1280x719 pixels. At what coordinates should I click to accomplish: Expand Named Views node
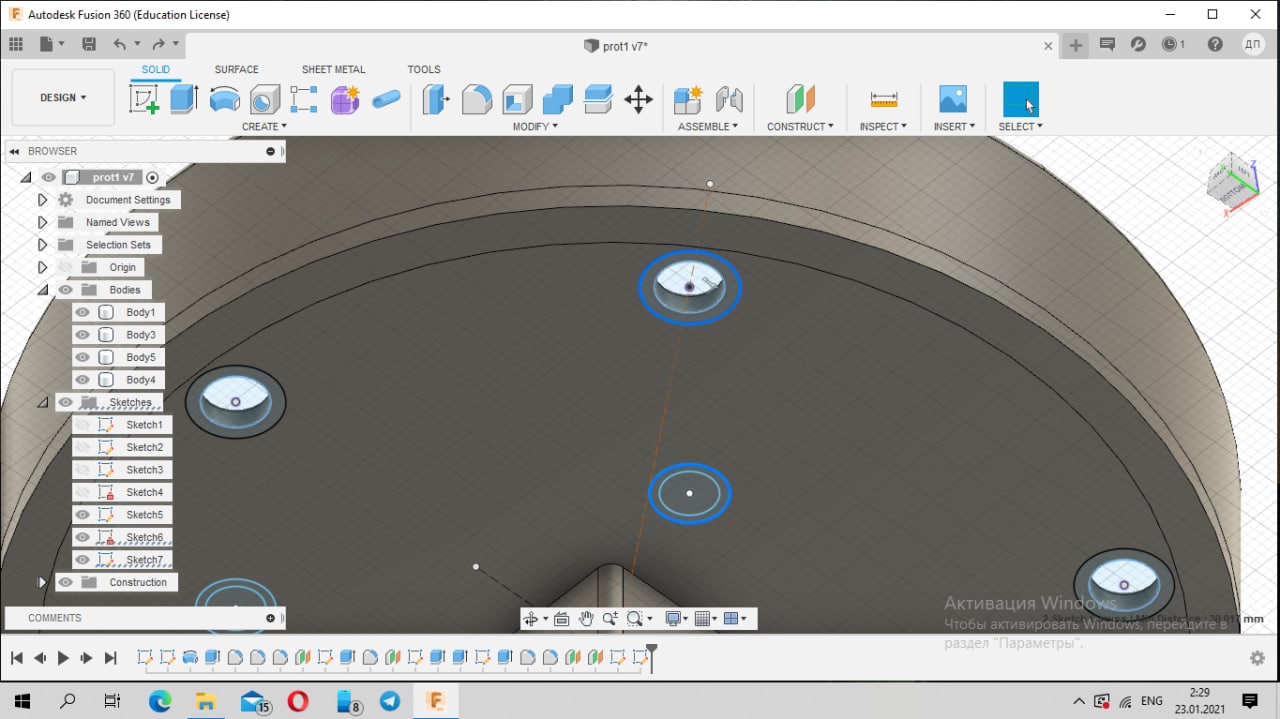[x=42, y=222]
